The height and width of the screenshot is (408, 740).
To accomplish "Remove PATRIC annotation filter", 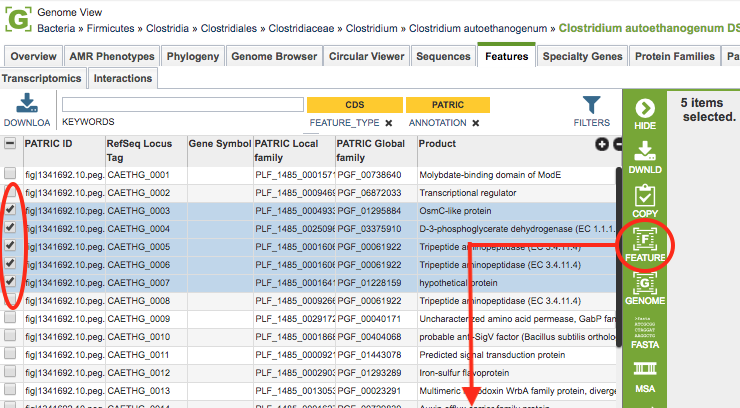I will point(476,123).
